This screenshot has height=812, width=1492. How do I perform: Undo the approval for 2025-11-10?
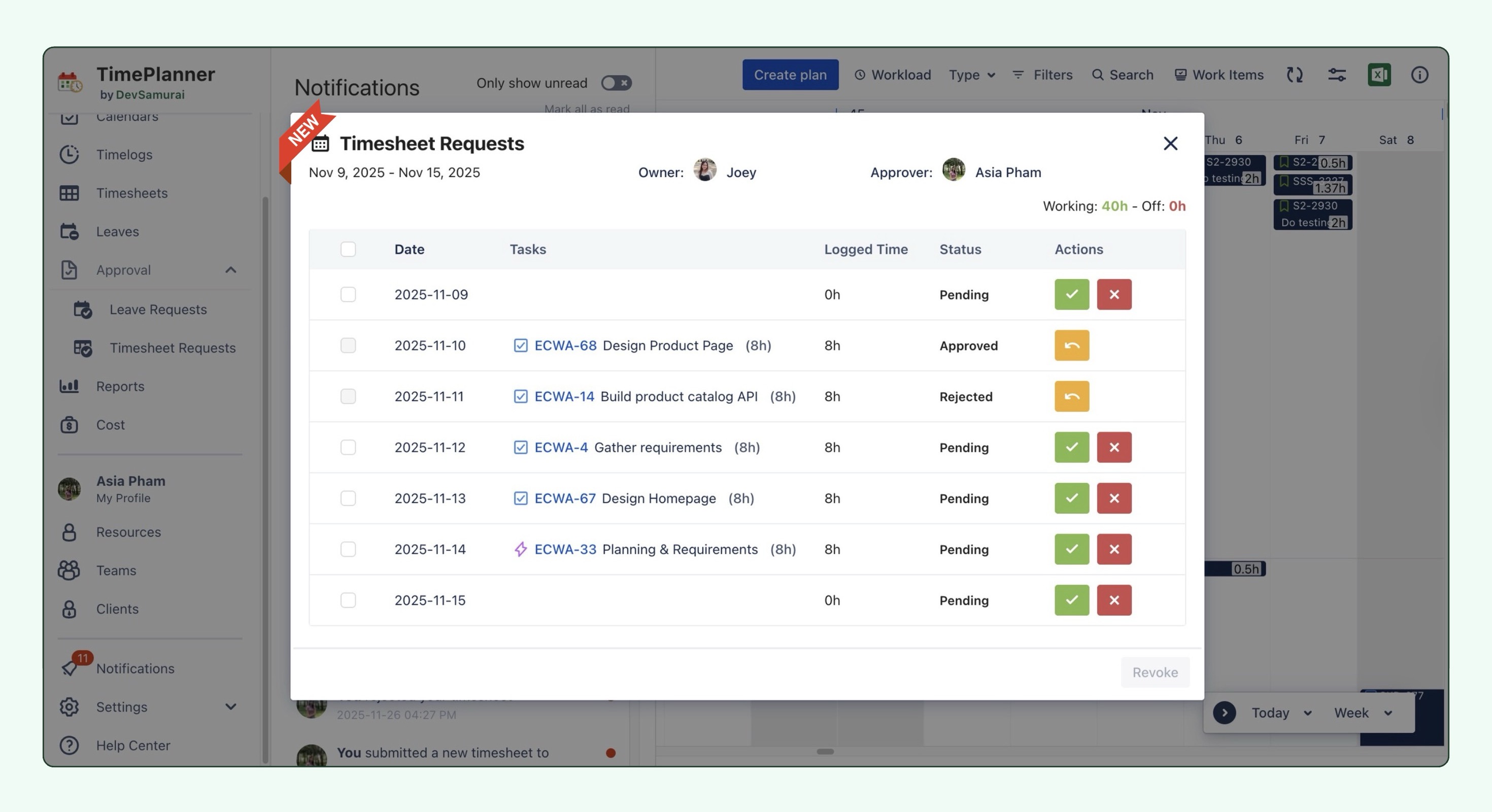click(1071, 345)
